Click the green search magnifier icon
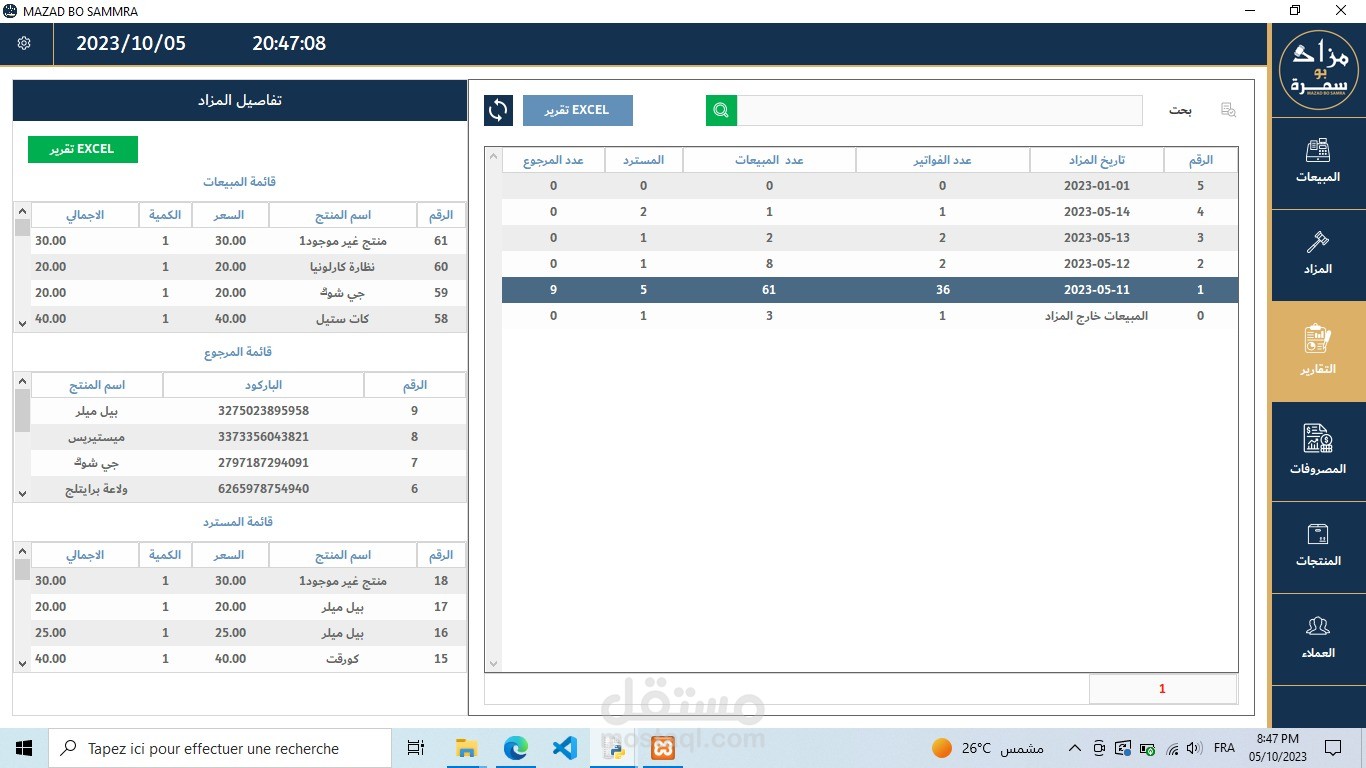 click(721, 111)
